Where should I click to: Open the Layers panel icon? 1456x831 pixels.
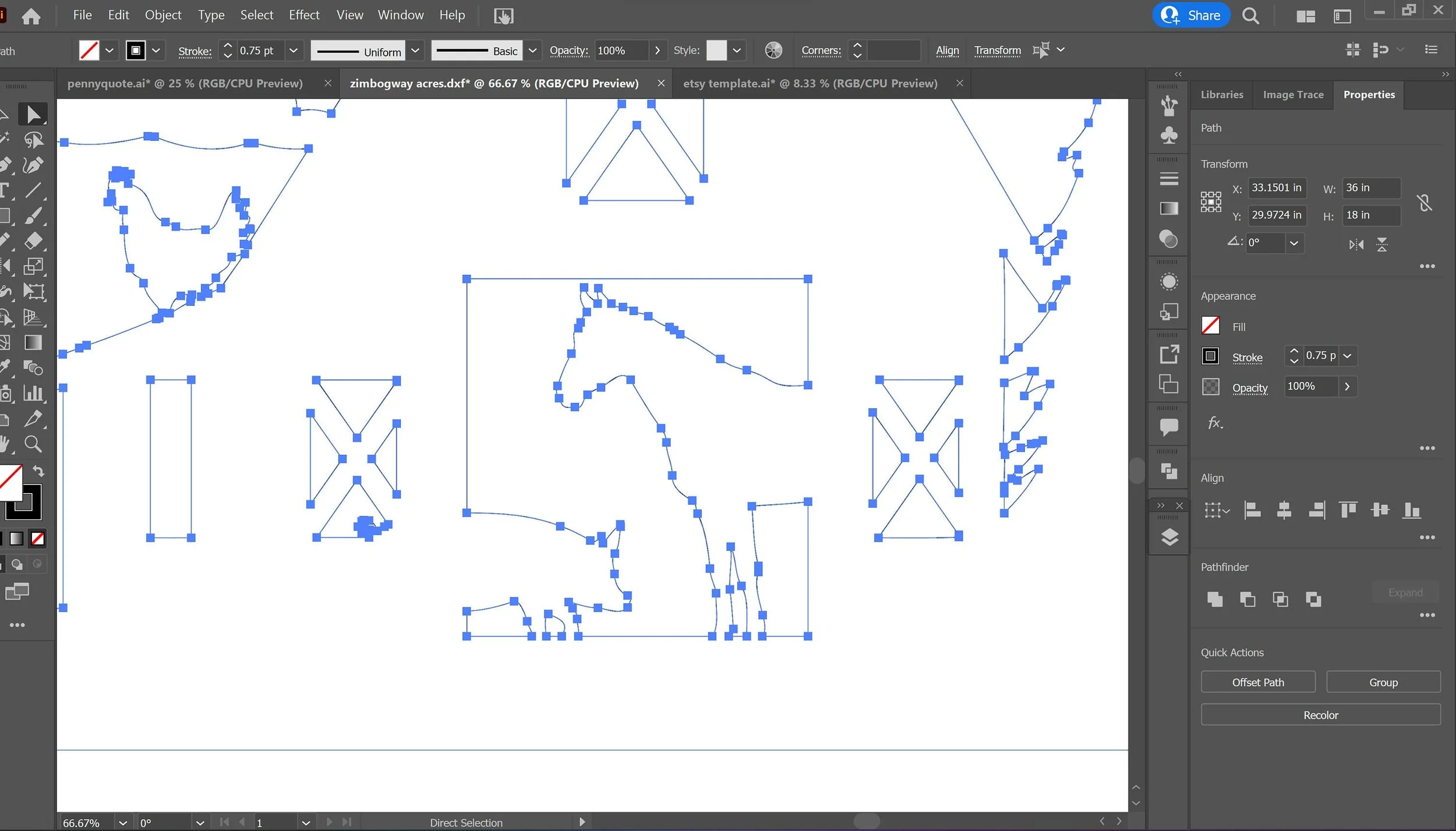1169,537
